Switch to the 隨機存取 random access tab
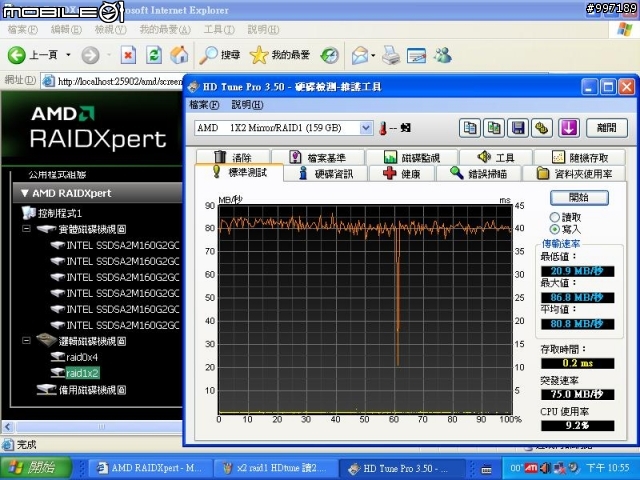The width and height of the screenshot is (640, 480). click(x=580, y=157)
